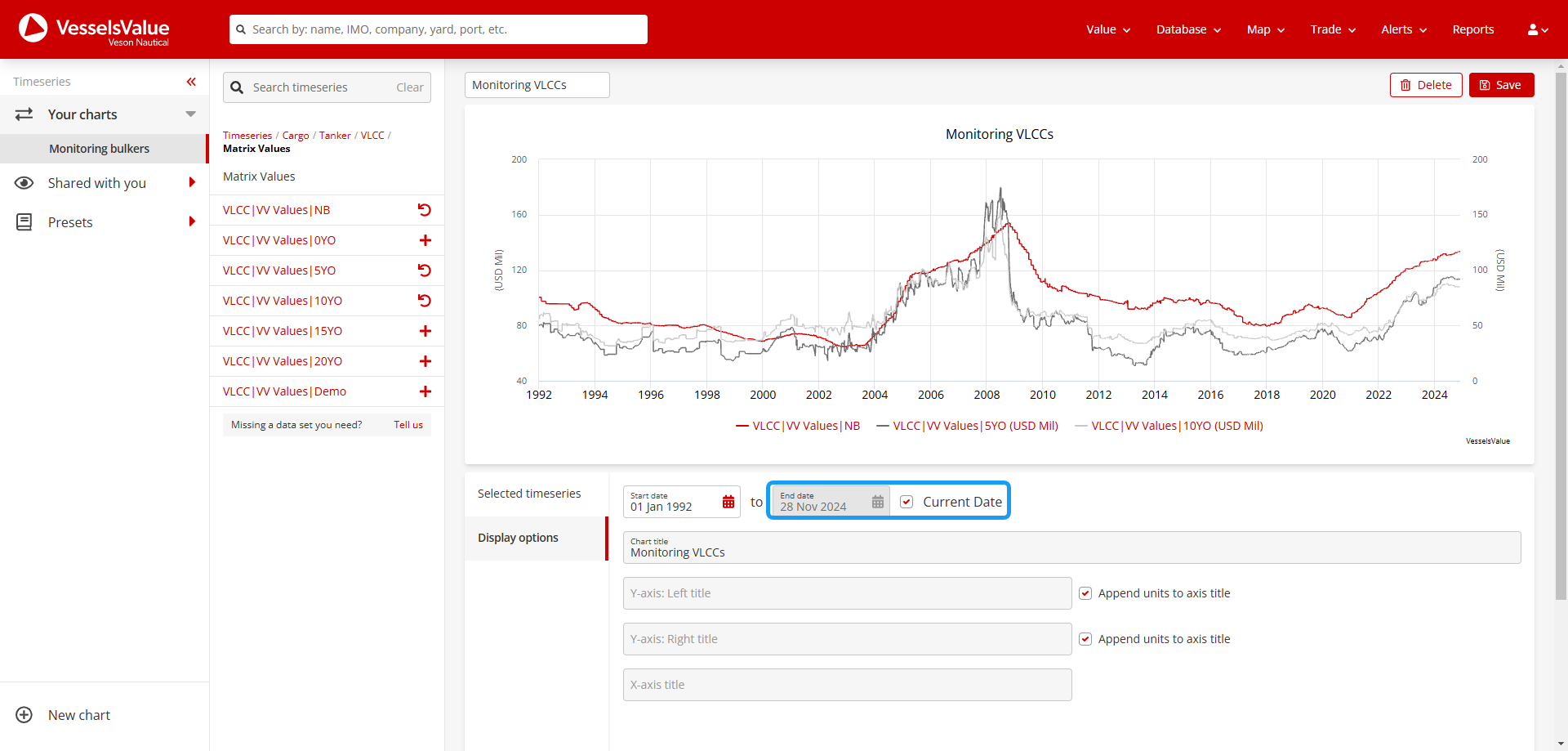Open the start date calendar picker
Screen dimensions: 1568x751
coord(728,502)
